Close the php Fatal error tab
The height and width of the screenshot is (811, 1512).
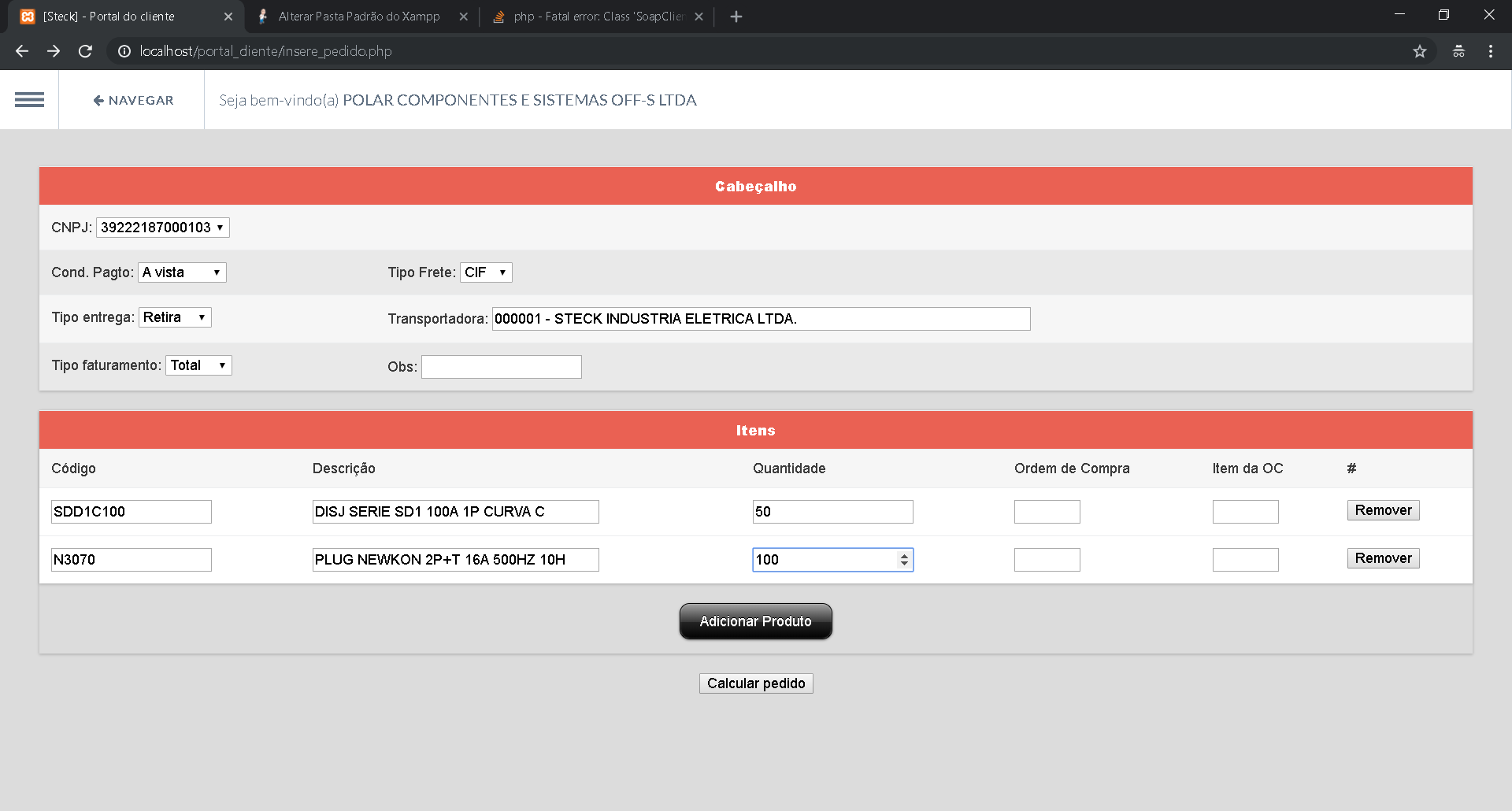click(x=699, y=17)
